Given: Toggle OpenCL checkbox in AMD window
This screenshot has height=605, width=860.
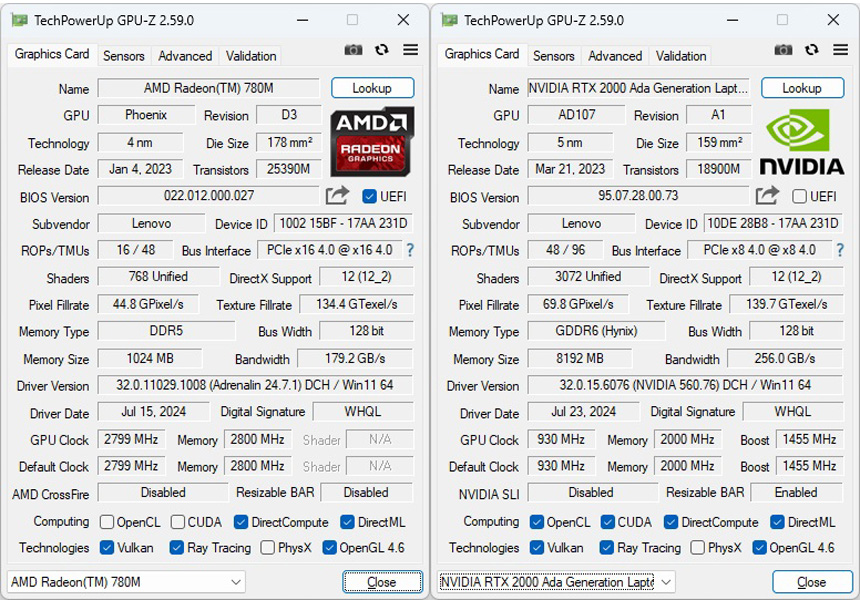Looking at the screenshot, I should pyautogui.click(x=107, y=522).
